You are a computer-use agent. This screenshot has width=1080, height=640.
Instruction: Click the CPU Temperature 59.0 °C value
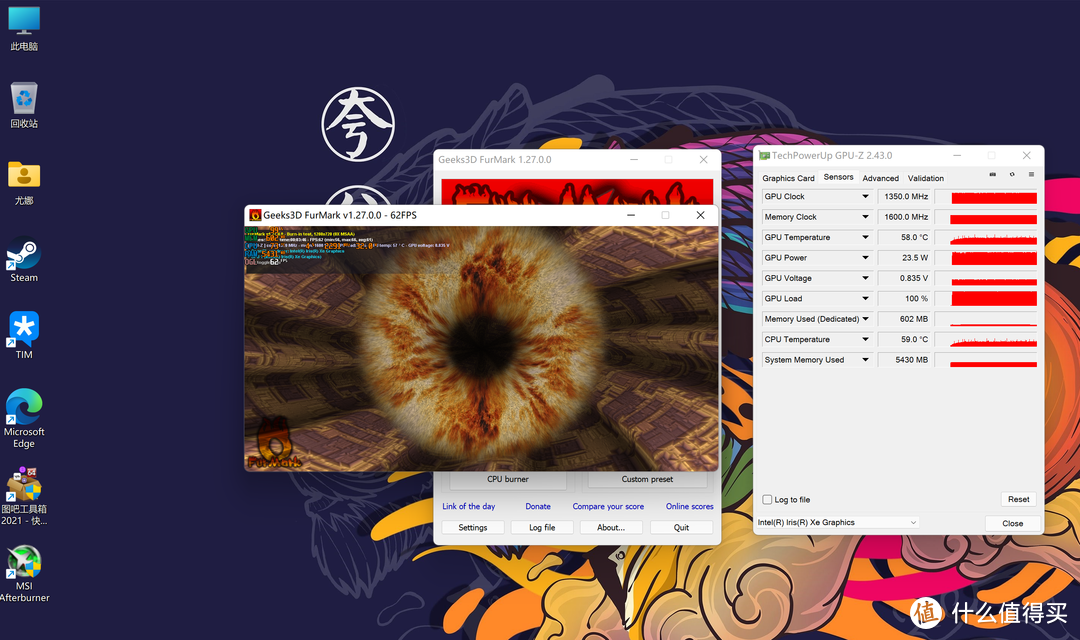tap(904, 340)
